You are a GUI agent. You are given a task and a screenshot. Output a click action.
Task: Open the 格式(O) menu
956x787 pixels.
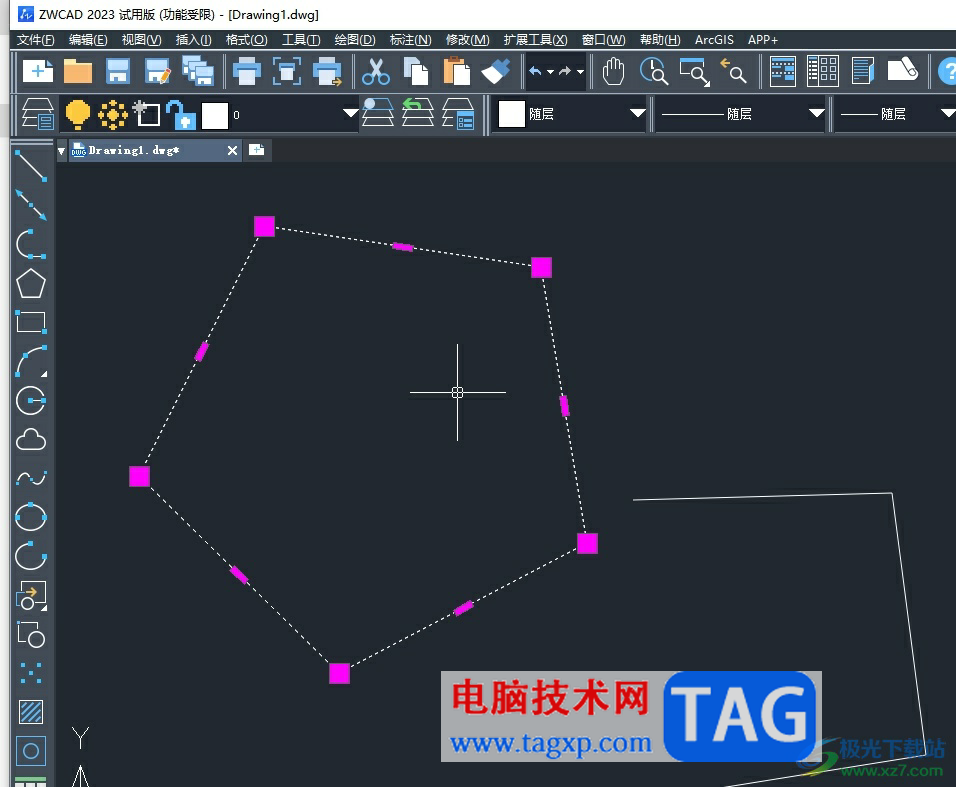pyautogui.click(x=246, y=40)
